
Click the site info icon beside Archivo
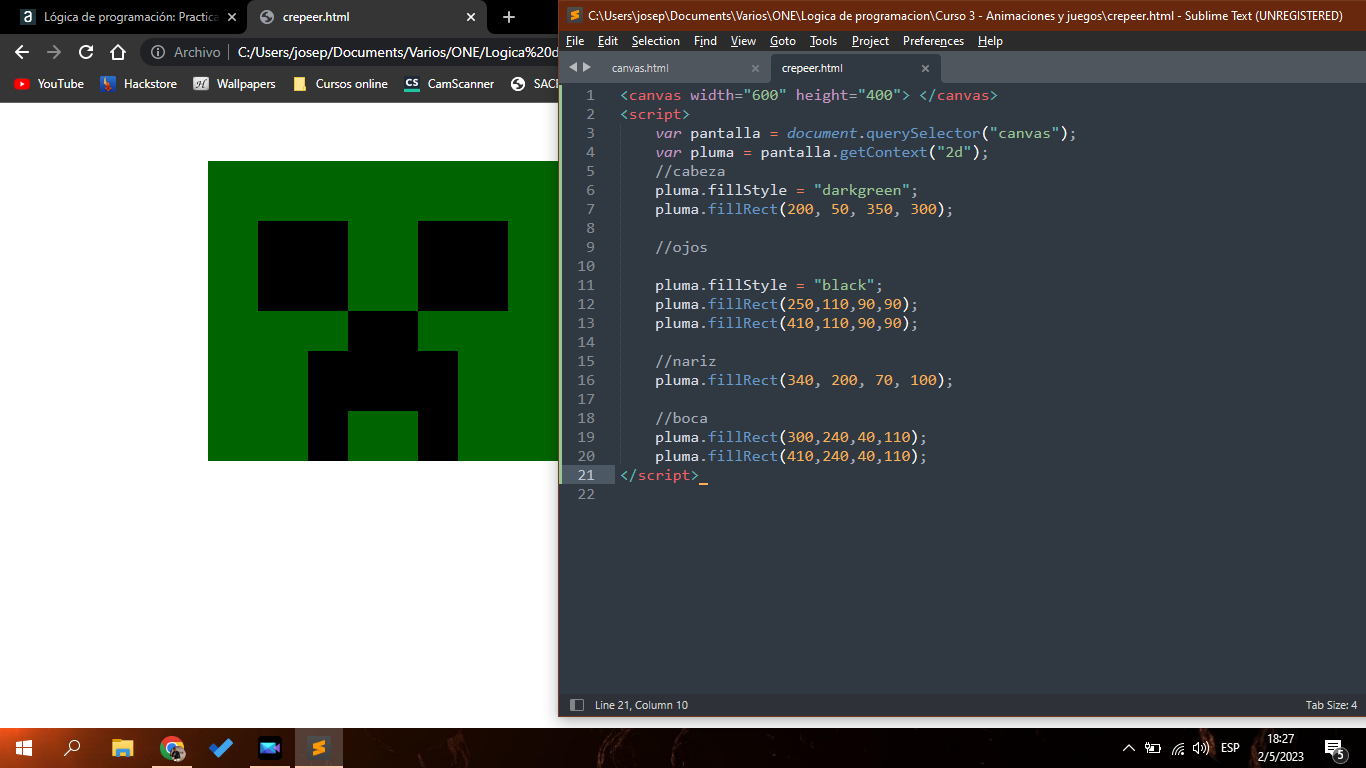point(157,52)
